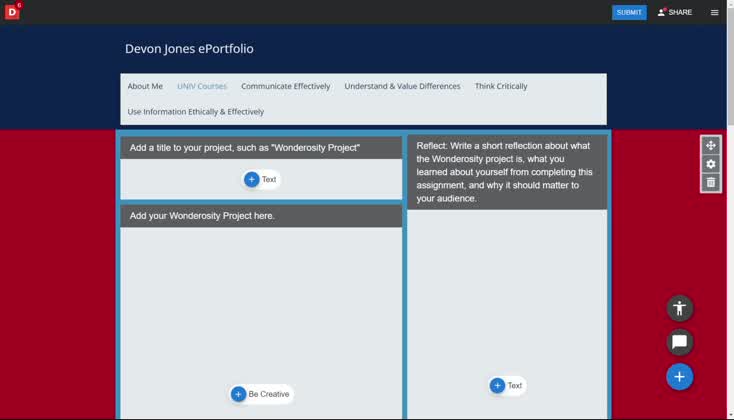Click the 'Add a title to your project' prompt

[x=261, y=148]
